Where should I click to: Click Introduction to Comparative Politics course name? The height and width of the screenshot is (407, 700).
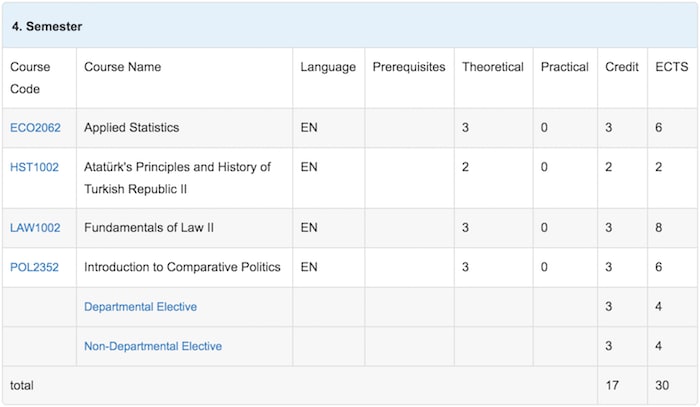click(x=182, y=267)
